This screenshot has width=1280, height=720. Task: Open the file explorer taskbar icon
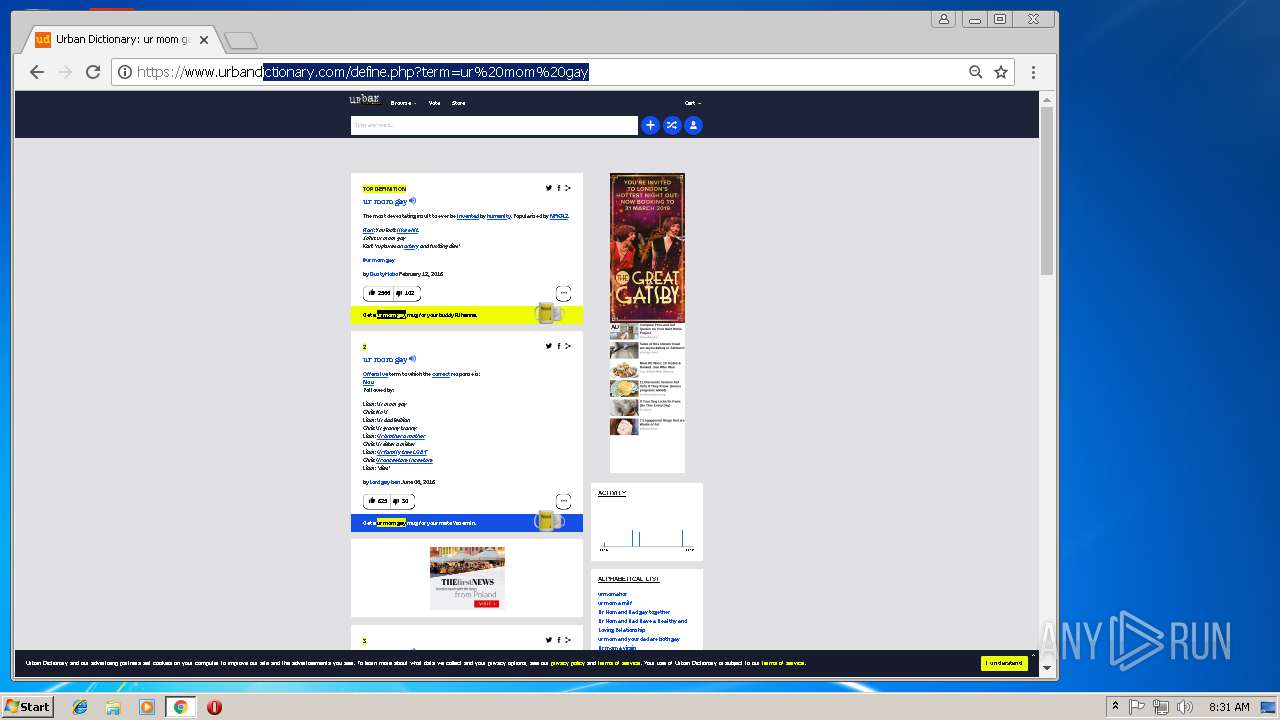tap(113, 707)
